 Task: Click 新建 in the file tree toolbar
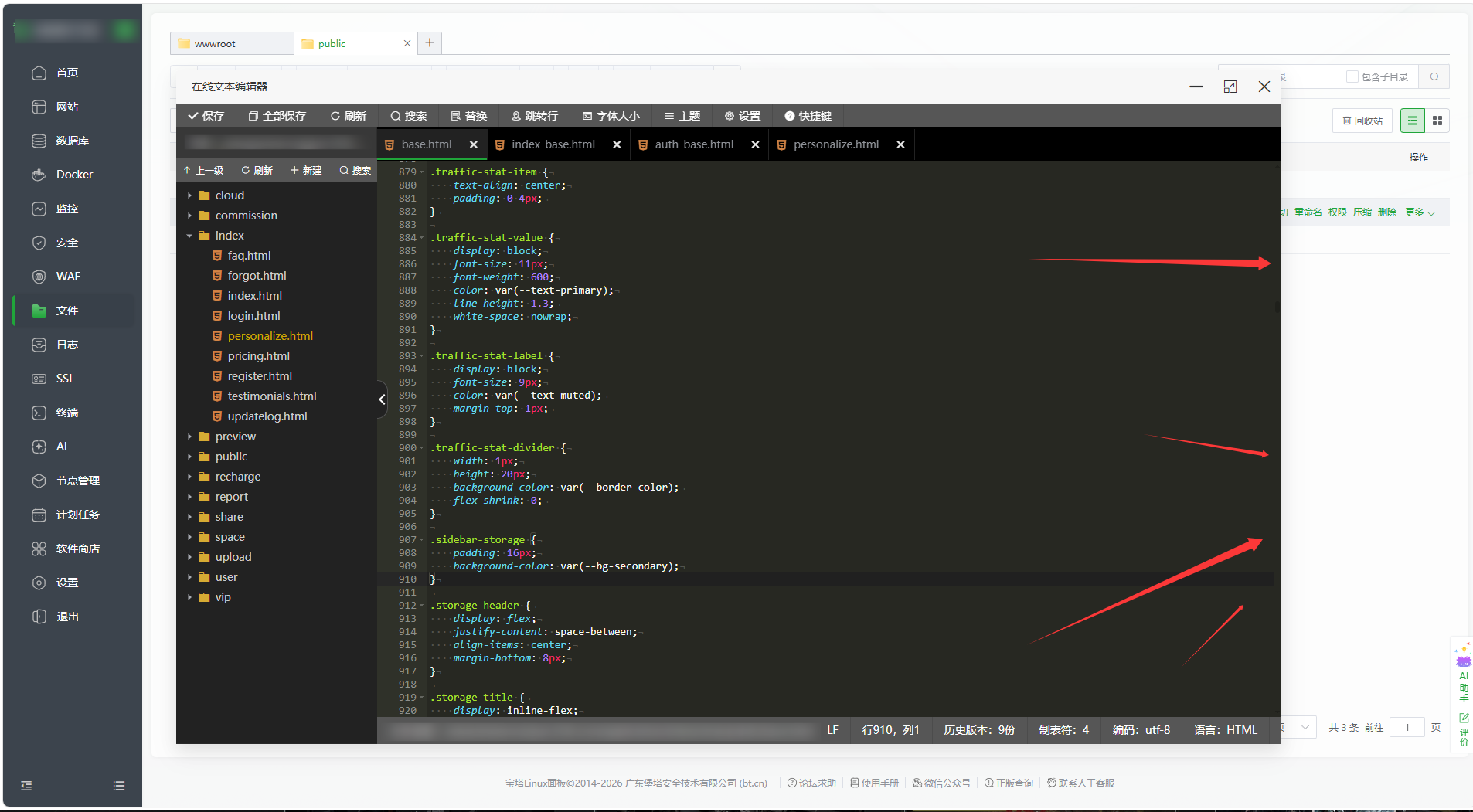[306, 170]
